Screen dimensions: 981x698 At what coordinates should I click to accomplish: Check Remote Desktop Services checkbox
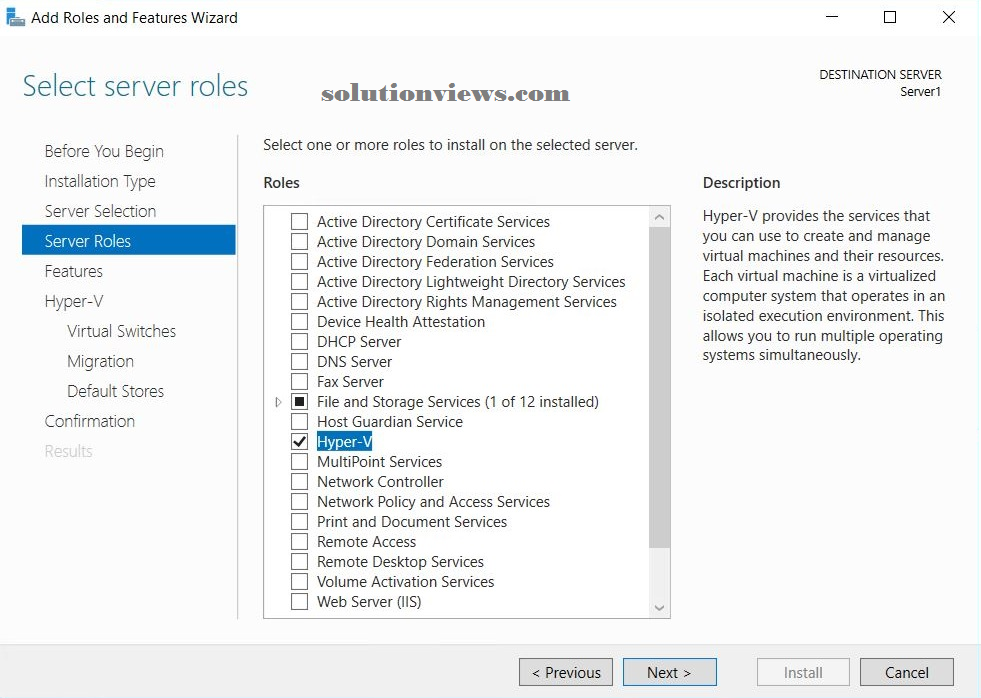(x=300, y=562)
